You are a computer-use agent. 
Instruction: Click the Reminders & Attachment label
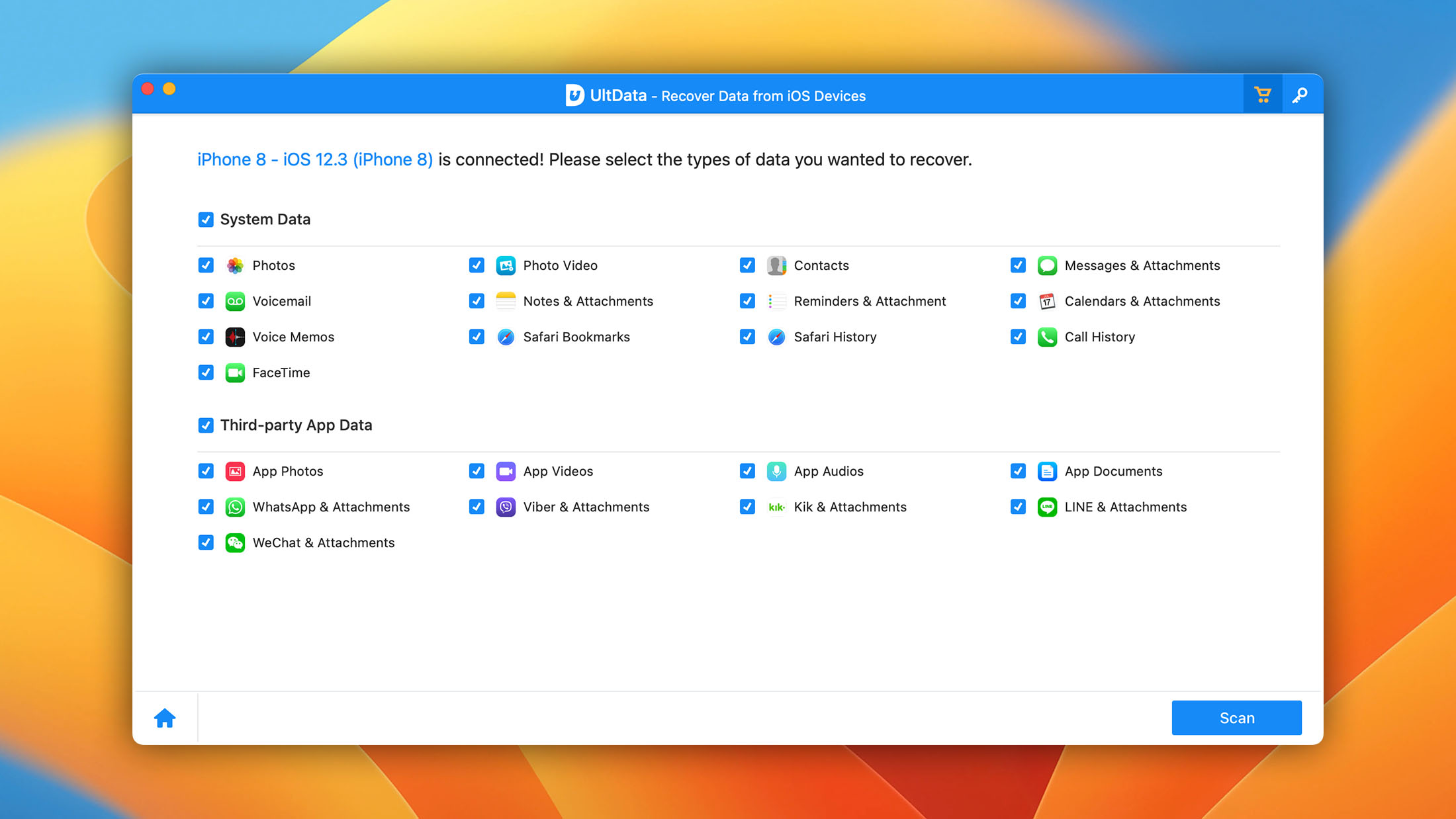pos(870,301)
